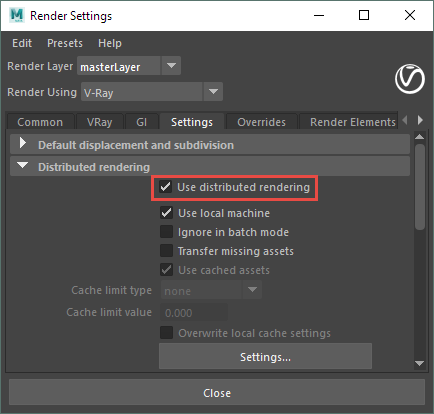This screenshot has width=434, height=414.
Task: Click the V-Ray logo icon
Action: (410, 79)
